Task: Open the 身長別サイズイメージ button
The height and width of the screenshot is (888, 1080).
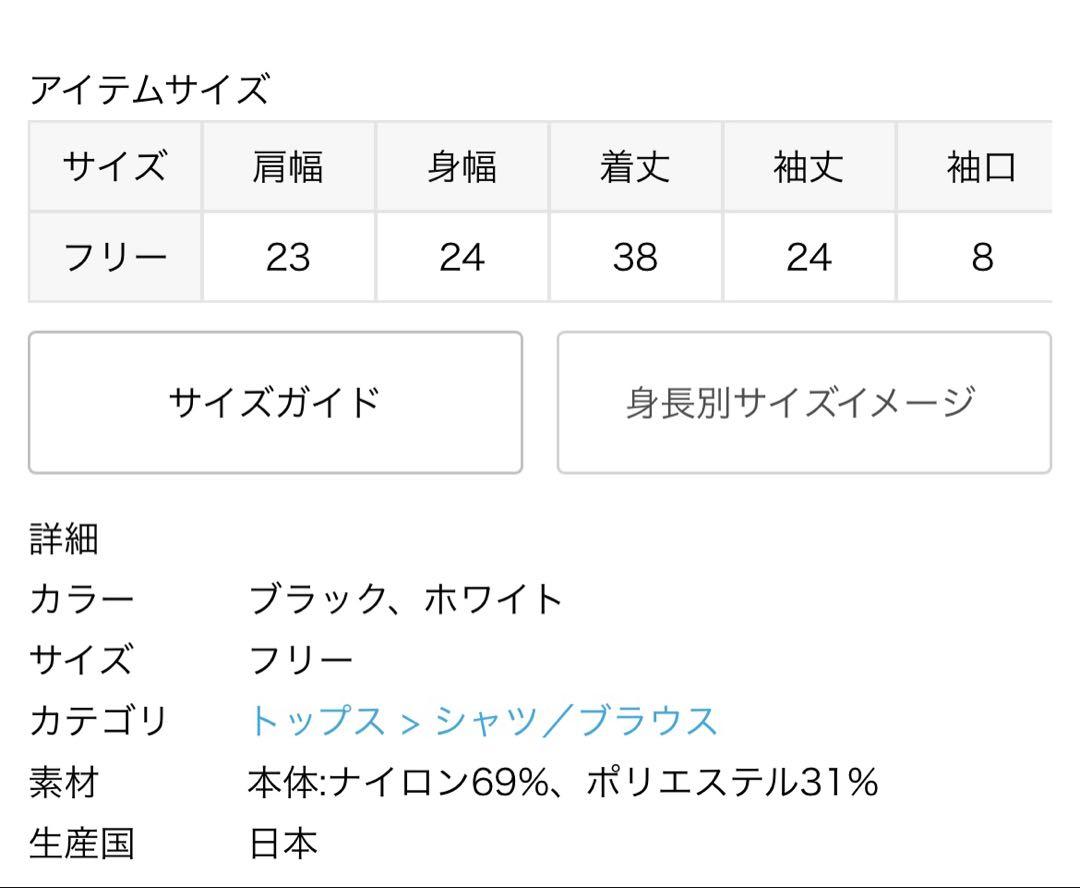Action: (x=804, y=402)
